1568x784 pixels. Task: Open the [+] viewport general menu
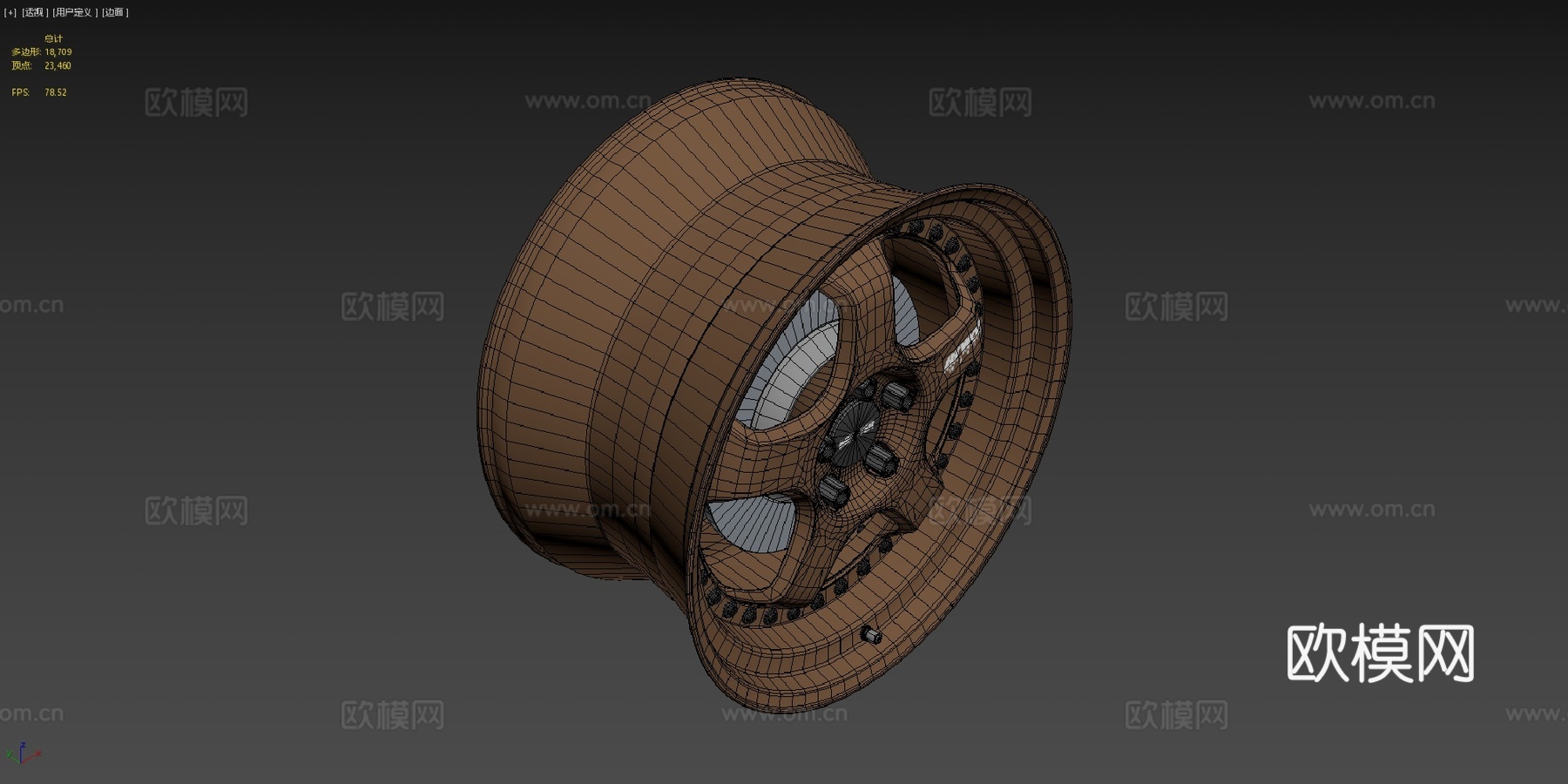point(10,12)
